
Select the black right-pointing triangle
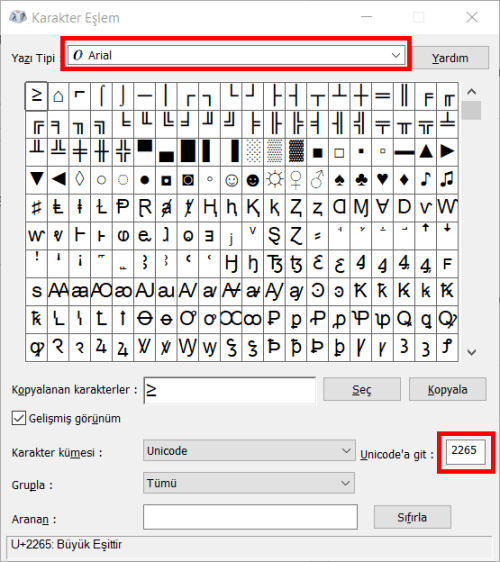[x=447, y=152]
